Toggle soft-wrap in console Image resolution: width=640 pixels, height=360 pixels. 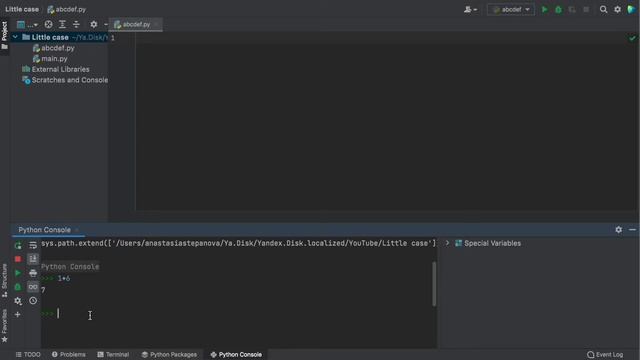click(x=33, y=245)
